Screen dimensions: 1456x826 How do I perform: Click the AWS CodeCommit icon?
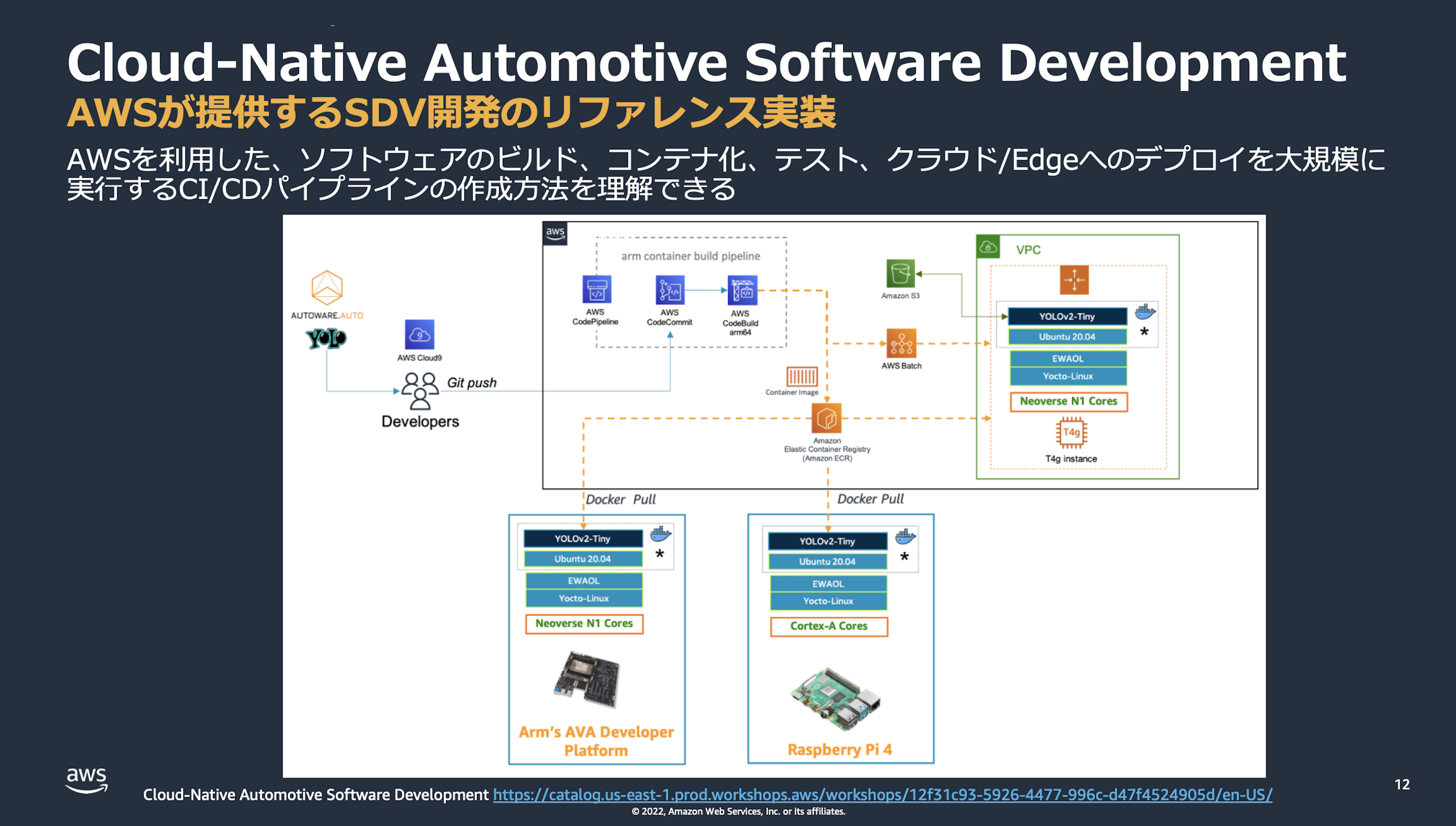(x=670, y=290)
